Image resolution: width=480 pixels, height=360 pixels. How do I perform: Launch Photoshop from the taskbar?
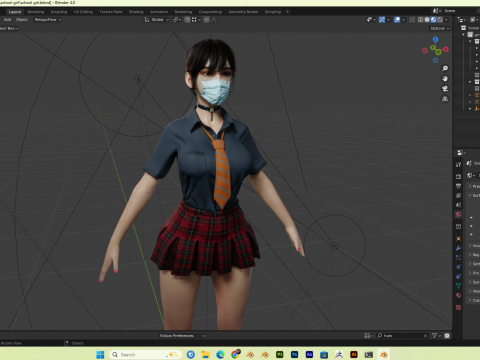click(x=295, y=355)
